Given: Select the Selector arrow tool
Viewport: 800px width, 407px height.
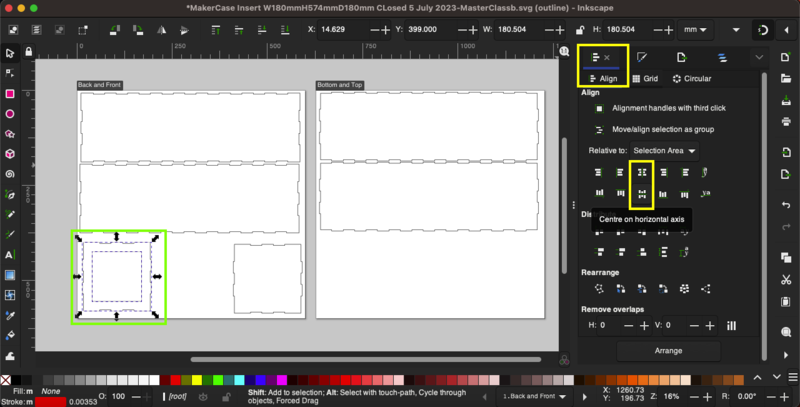Looking at the screenshot, I should coord(9,54).
